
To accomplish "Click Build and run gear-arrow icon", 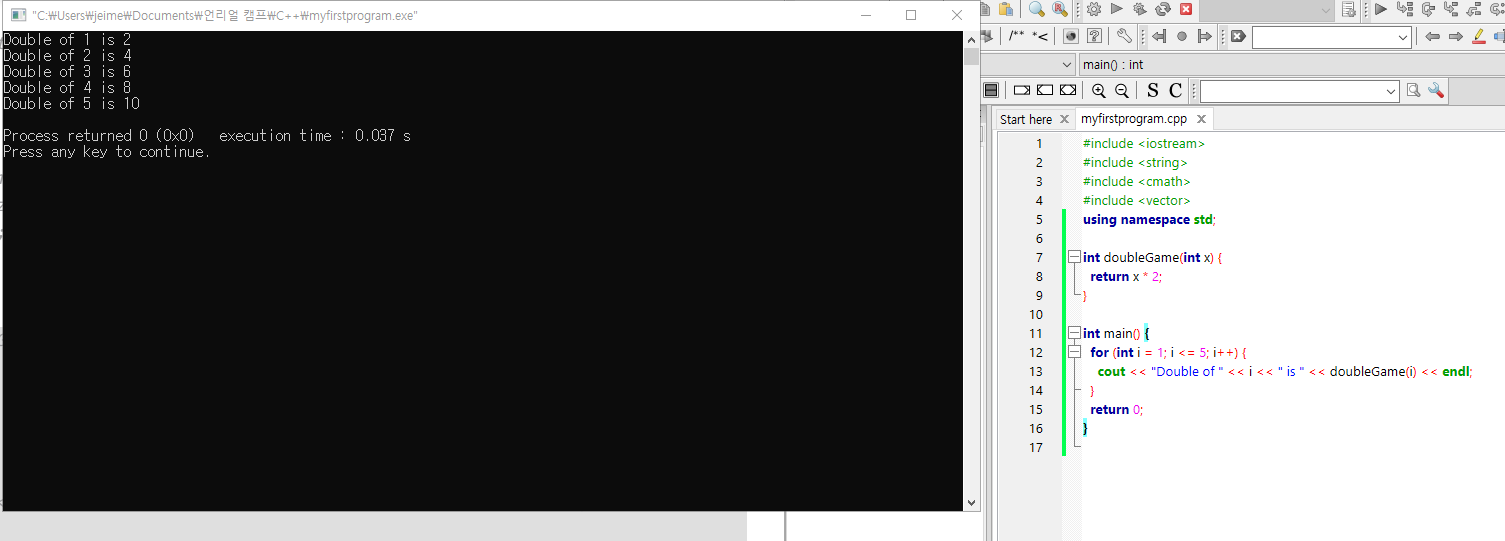I will click(x=1140, y=9).
